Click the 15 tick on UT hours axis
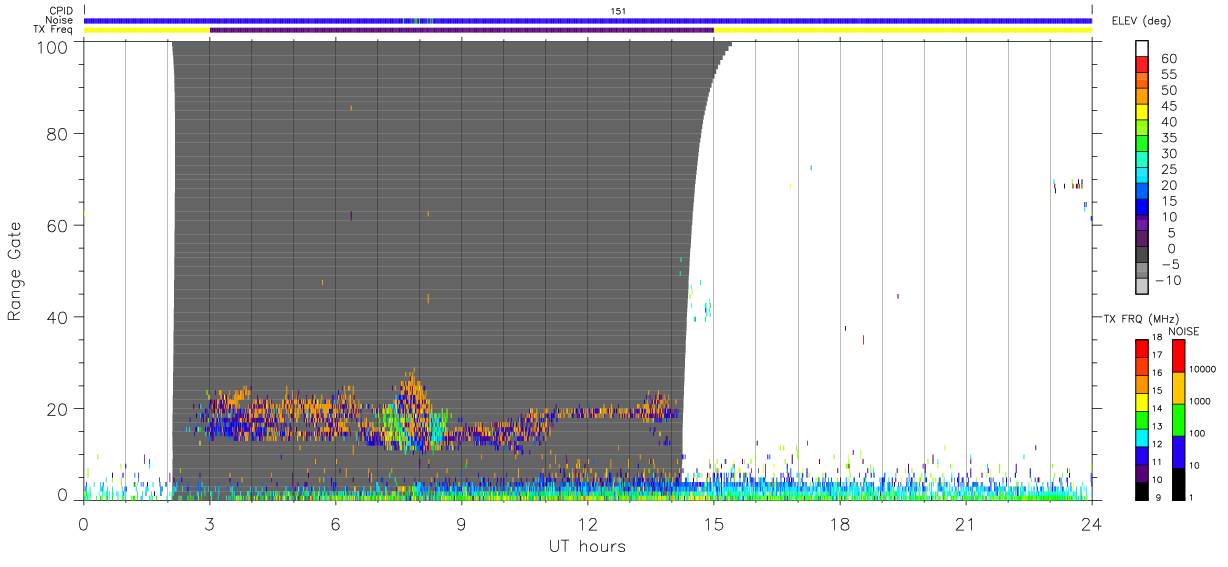Viewport: 1228px width, 567px height. [714, 523]
